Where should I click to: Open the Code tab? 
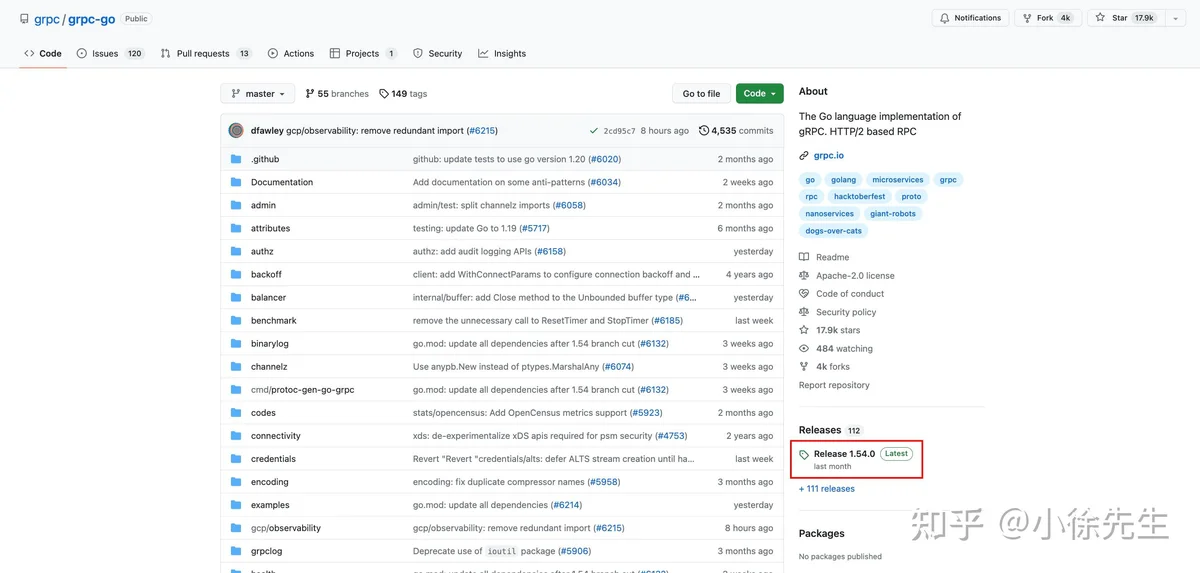pyautogui.click(x=43, y=53)
